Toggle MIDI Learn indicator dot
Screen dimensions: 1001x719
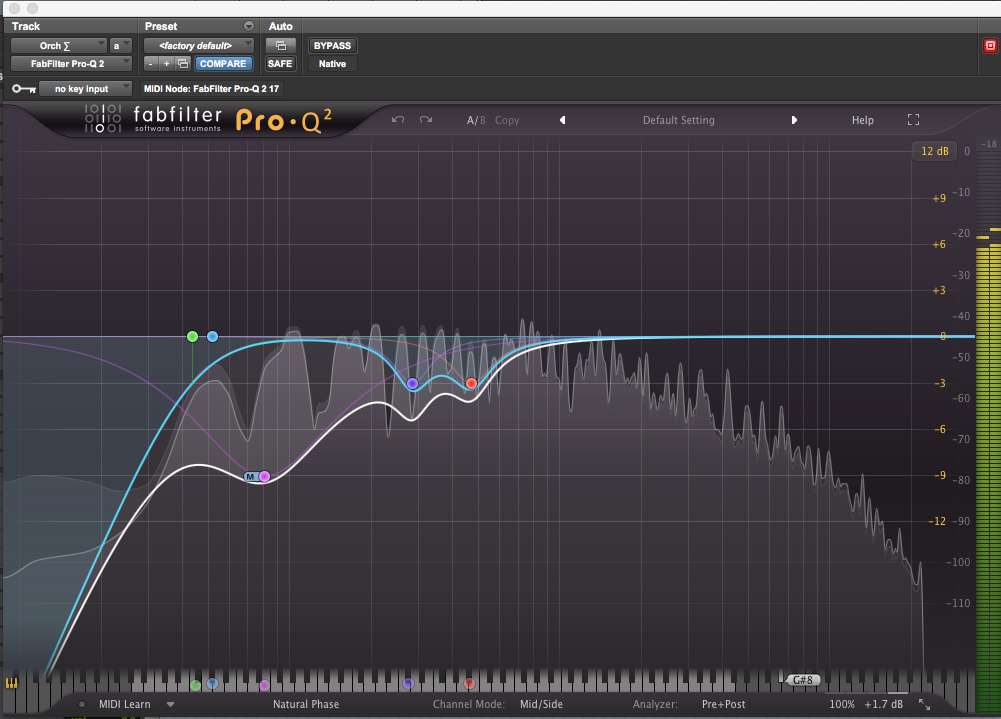[82, 704]
